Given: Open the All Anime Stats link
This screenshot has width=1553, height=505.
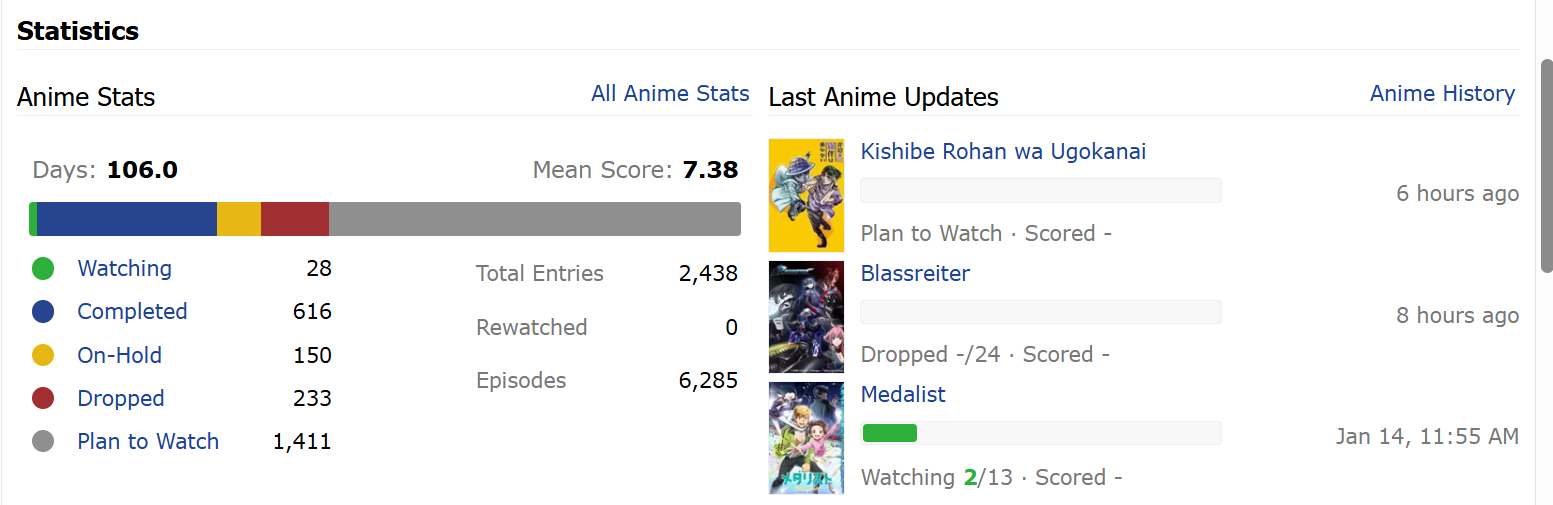Looking at the screenshot, I should (x=670, y=94).
